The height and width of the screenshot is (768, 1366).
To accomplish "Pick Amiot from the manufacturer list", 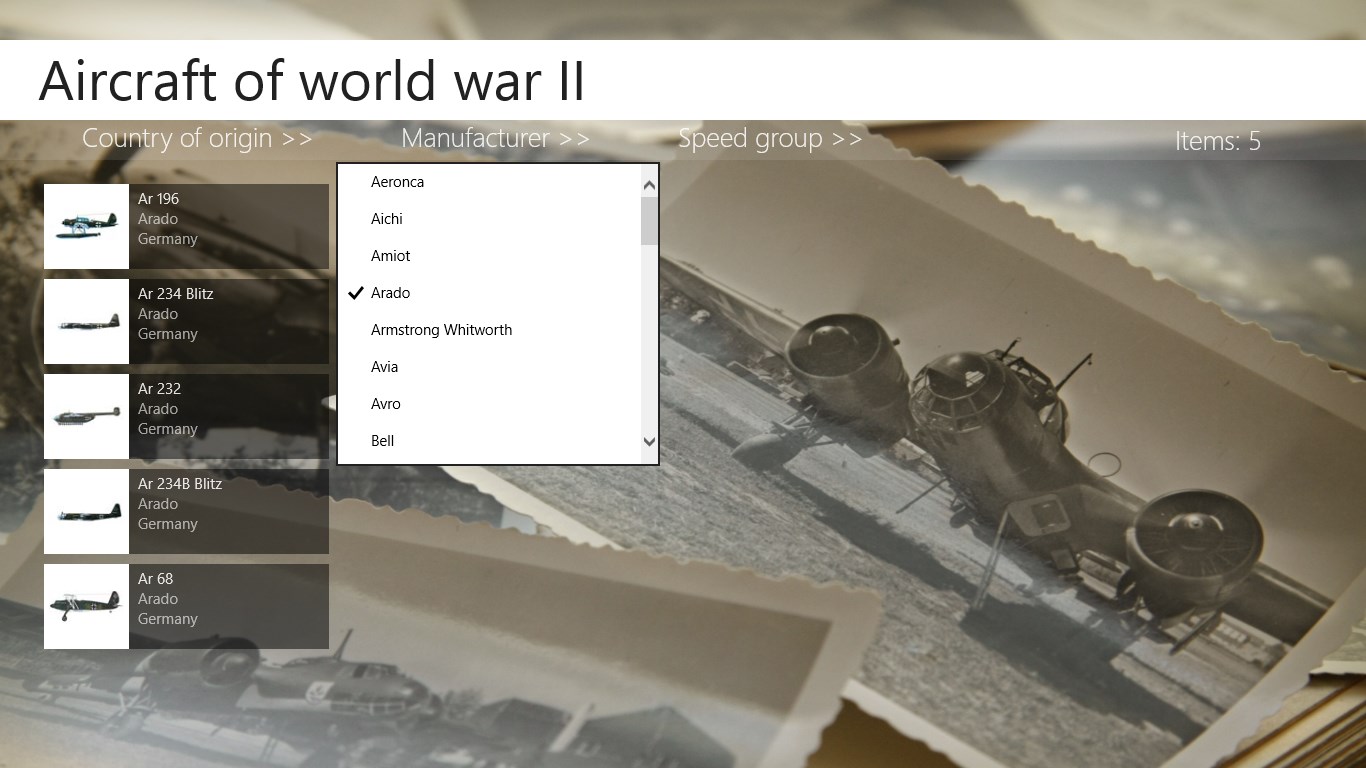I will pos(390,256).
